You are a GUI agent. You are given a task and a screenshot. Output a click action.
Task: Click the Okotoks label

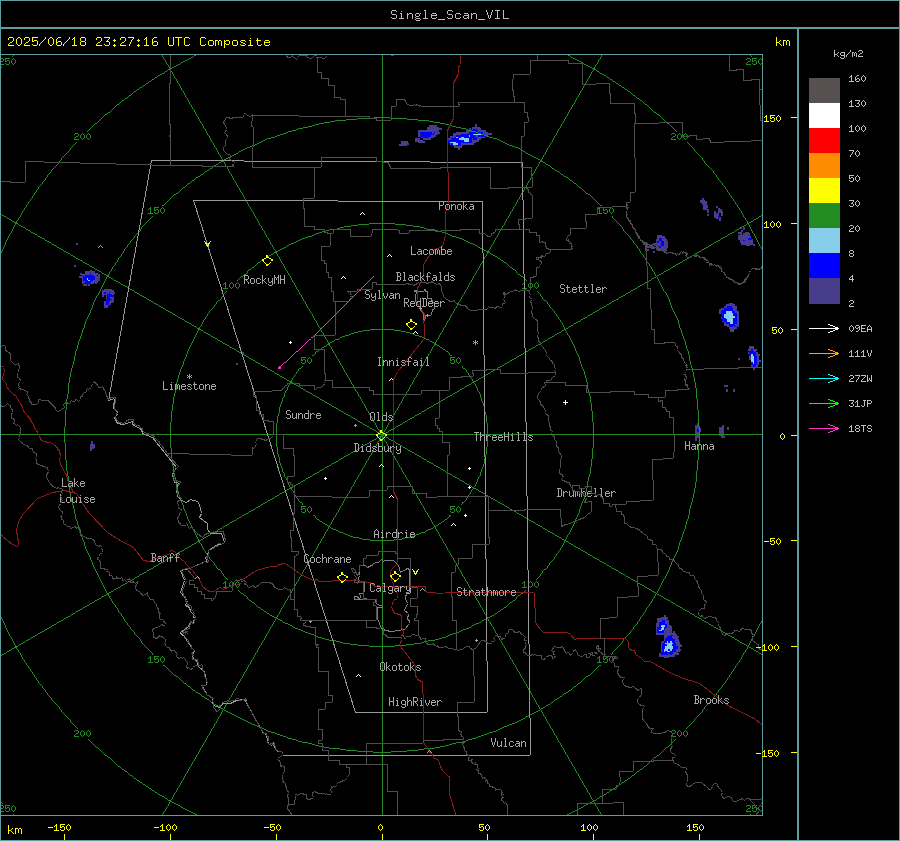pyautogui.click(x=400, y=667)
